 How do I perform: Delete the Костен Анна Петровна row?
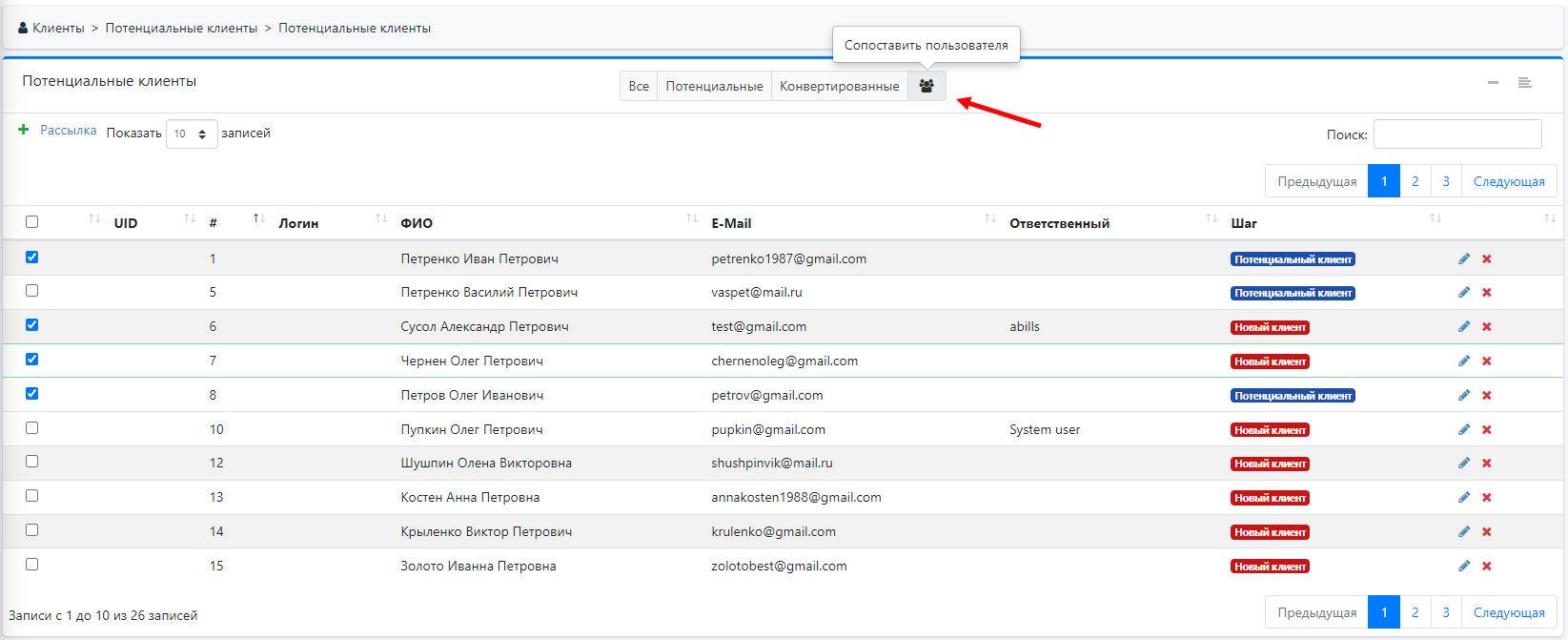(1486, 498)
